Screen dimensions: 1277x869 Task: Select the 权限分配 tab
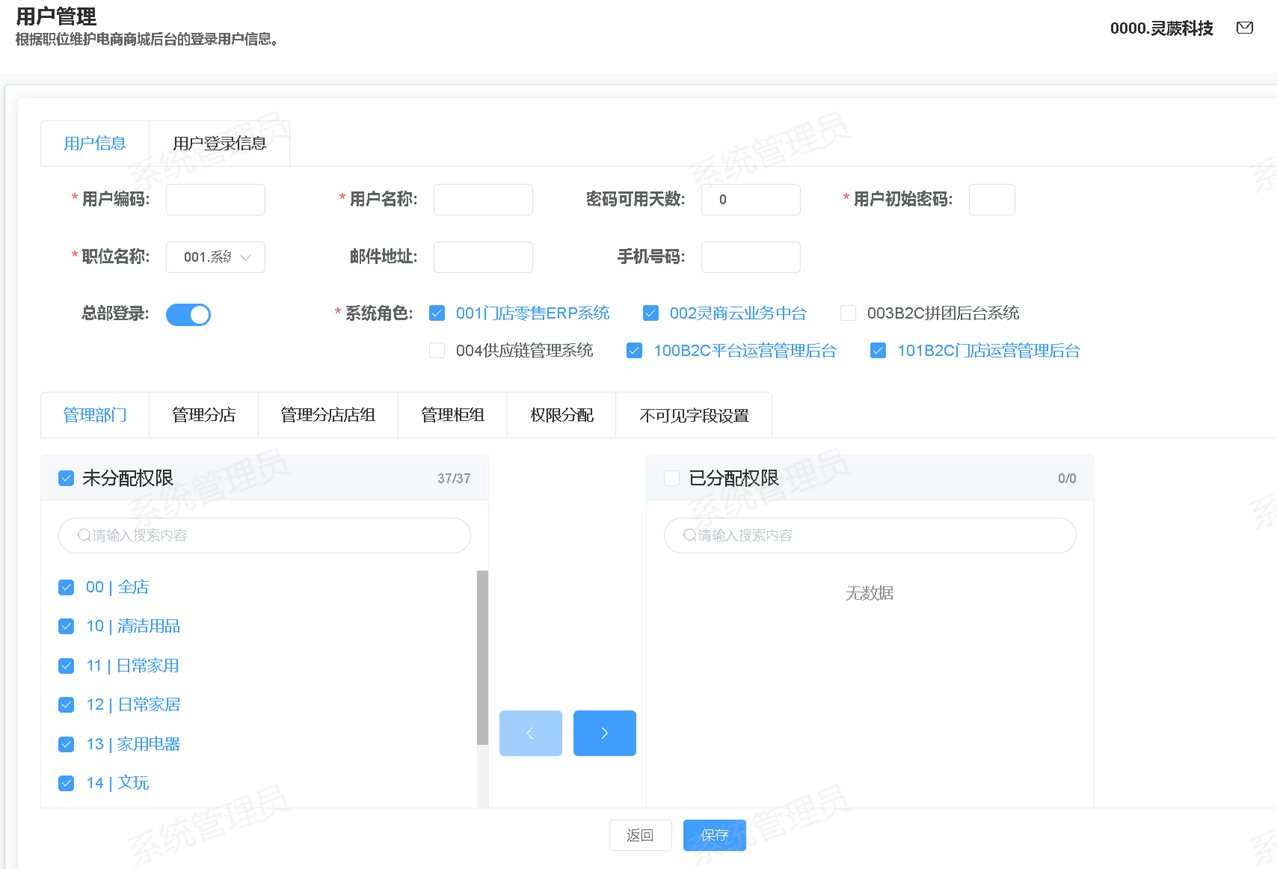tap(562, 415)
